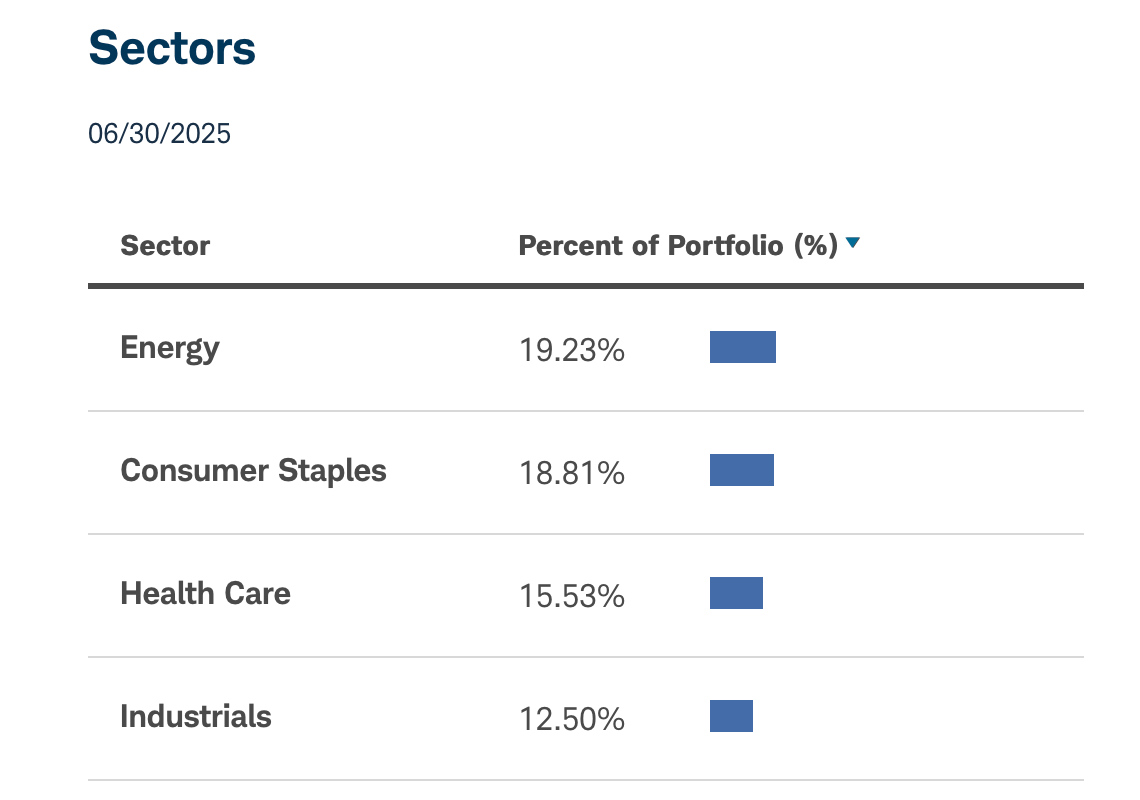
Task: Select the Health Care sector label
Action: 205,594
